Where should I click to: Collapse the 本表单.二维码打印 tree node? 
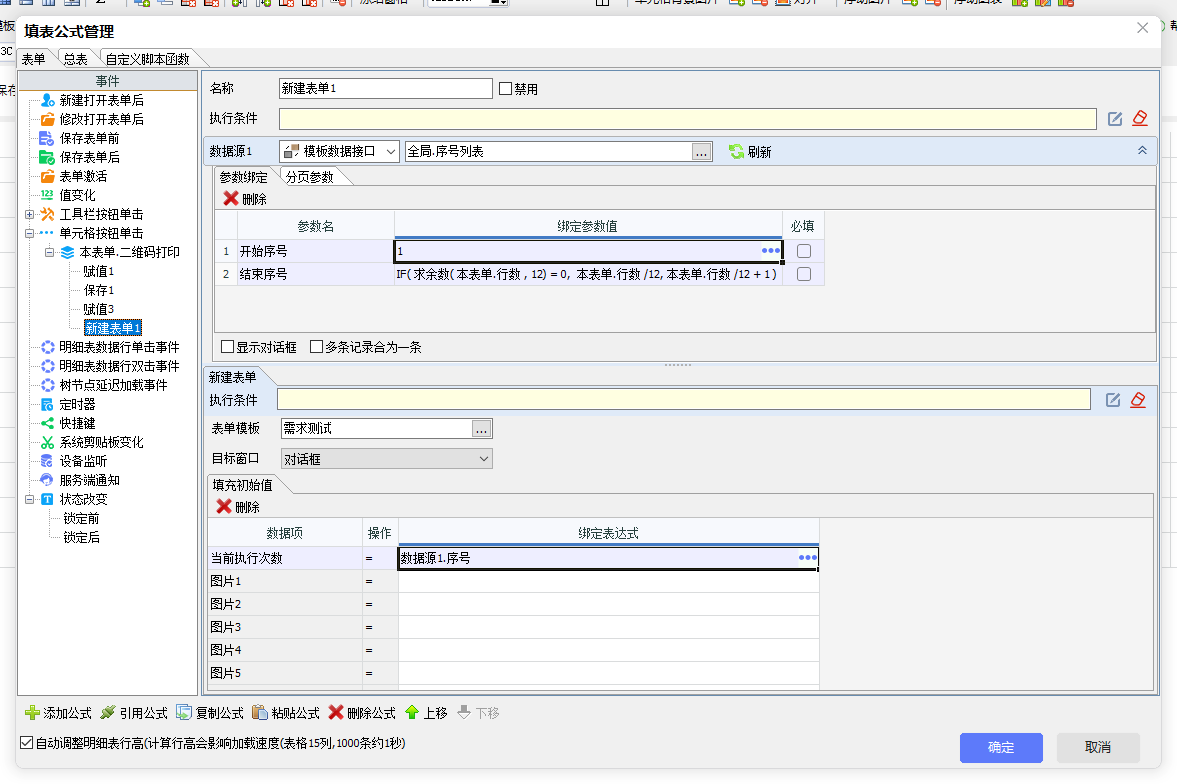tap(49, 252)
